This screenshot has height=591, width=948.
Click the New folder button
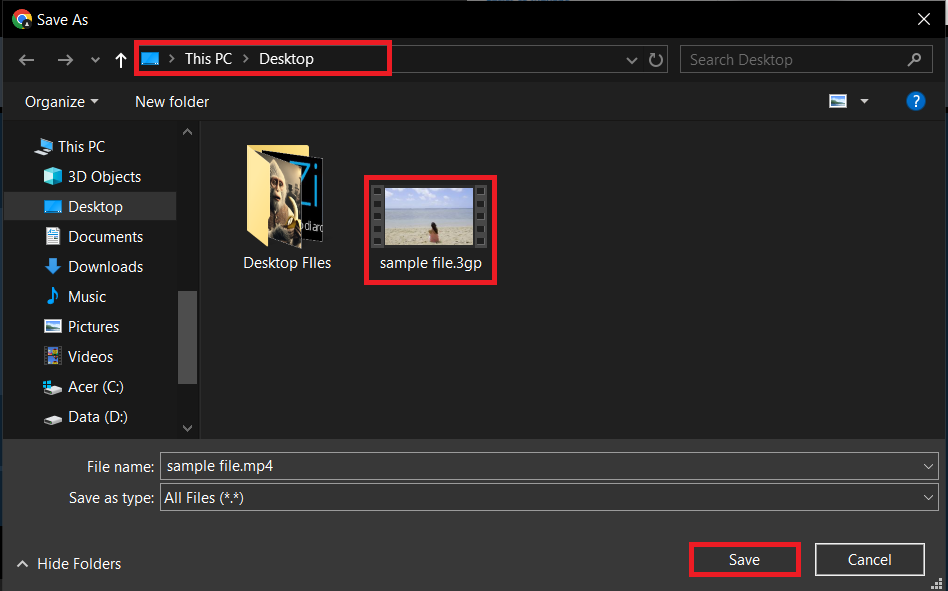click(x=171, y=101)
